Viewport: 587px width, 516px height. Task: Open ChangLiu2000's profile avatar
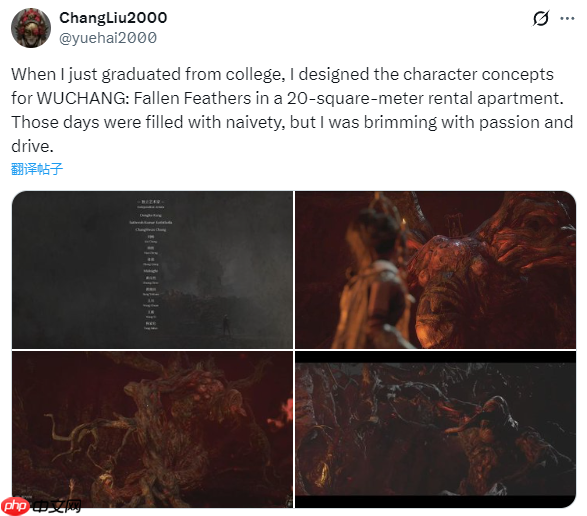click(x=31, y=28)
